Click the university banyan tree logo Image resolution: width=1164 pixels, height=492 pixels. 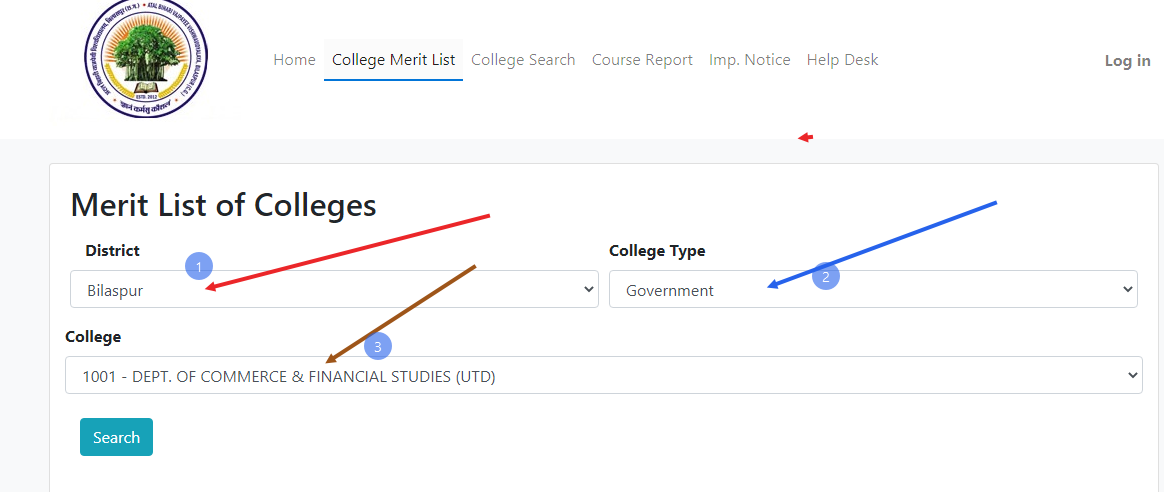[x=147, y=59]
